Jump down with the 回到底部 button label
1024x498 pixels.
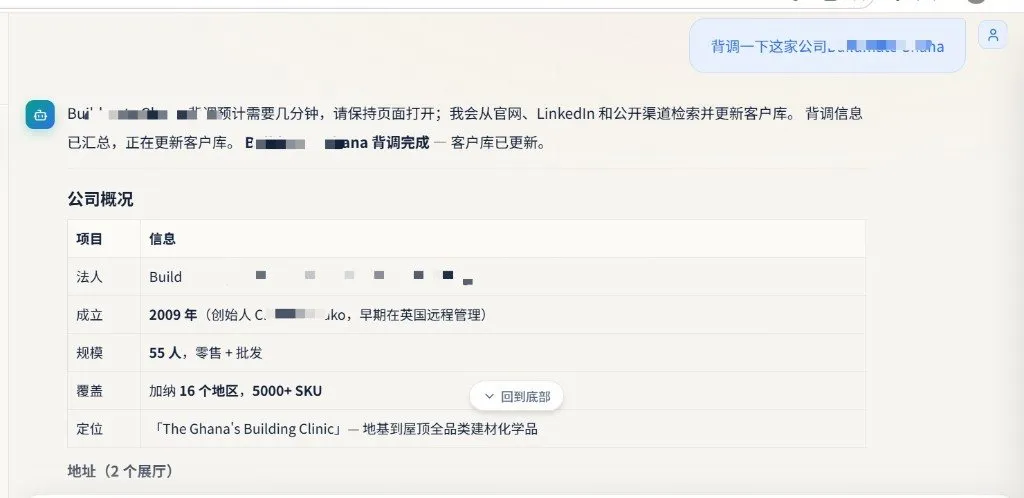525,396
